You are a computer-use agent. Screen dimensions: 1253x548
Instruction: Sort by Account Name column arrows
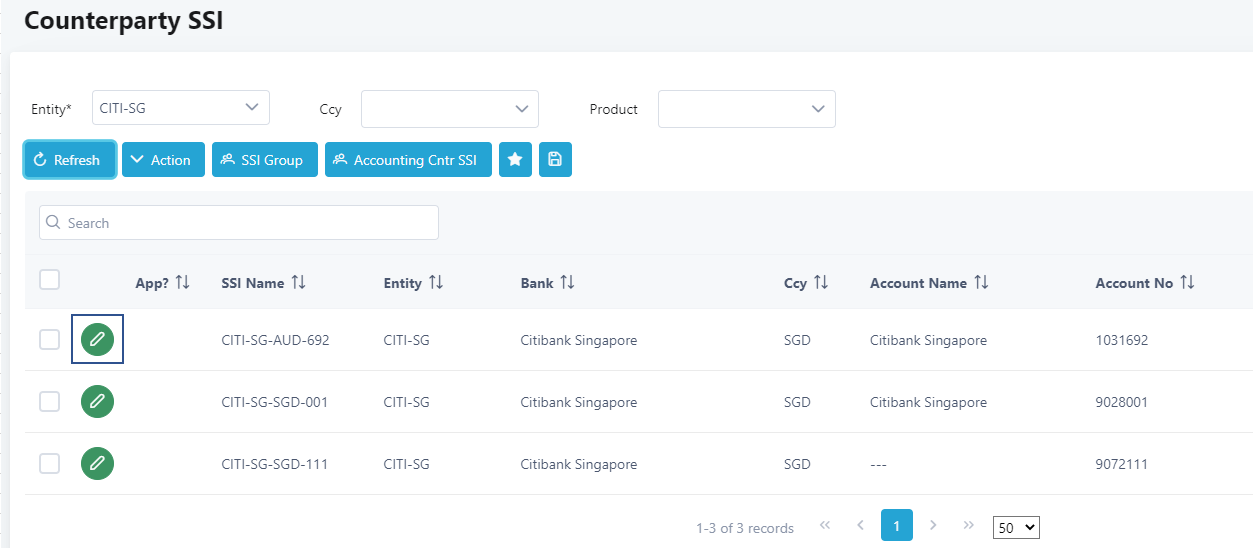pyautogui.click(x=980, y=283)
